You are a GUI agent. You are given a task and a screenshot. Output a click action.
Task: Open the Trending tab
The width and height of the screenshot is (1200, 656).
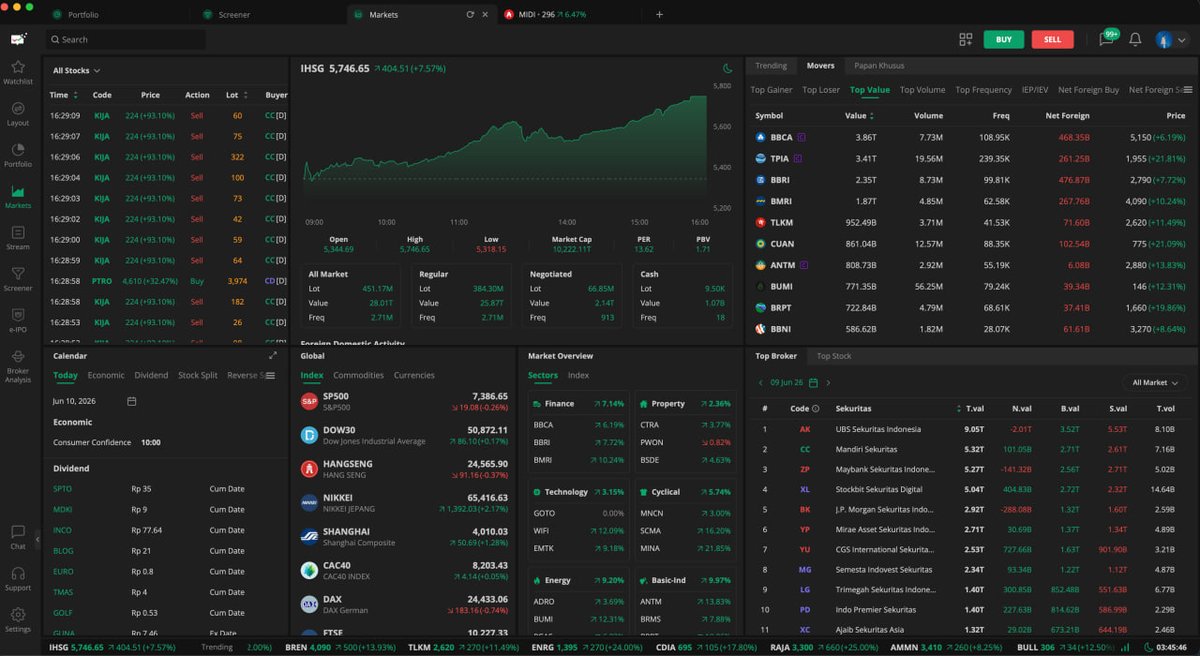pos(771,65)
